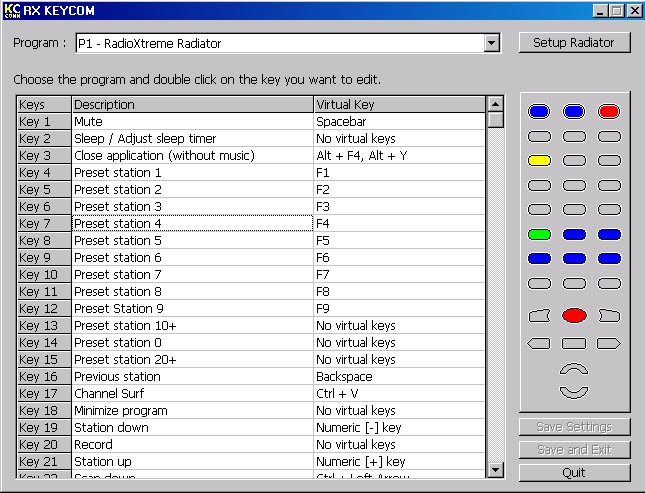Click the leftmost blue button in remote's top row
645x493 pixels.
point(539,111)
